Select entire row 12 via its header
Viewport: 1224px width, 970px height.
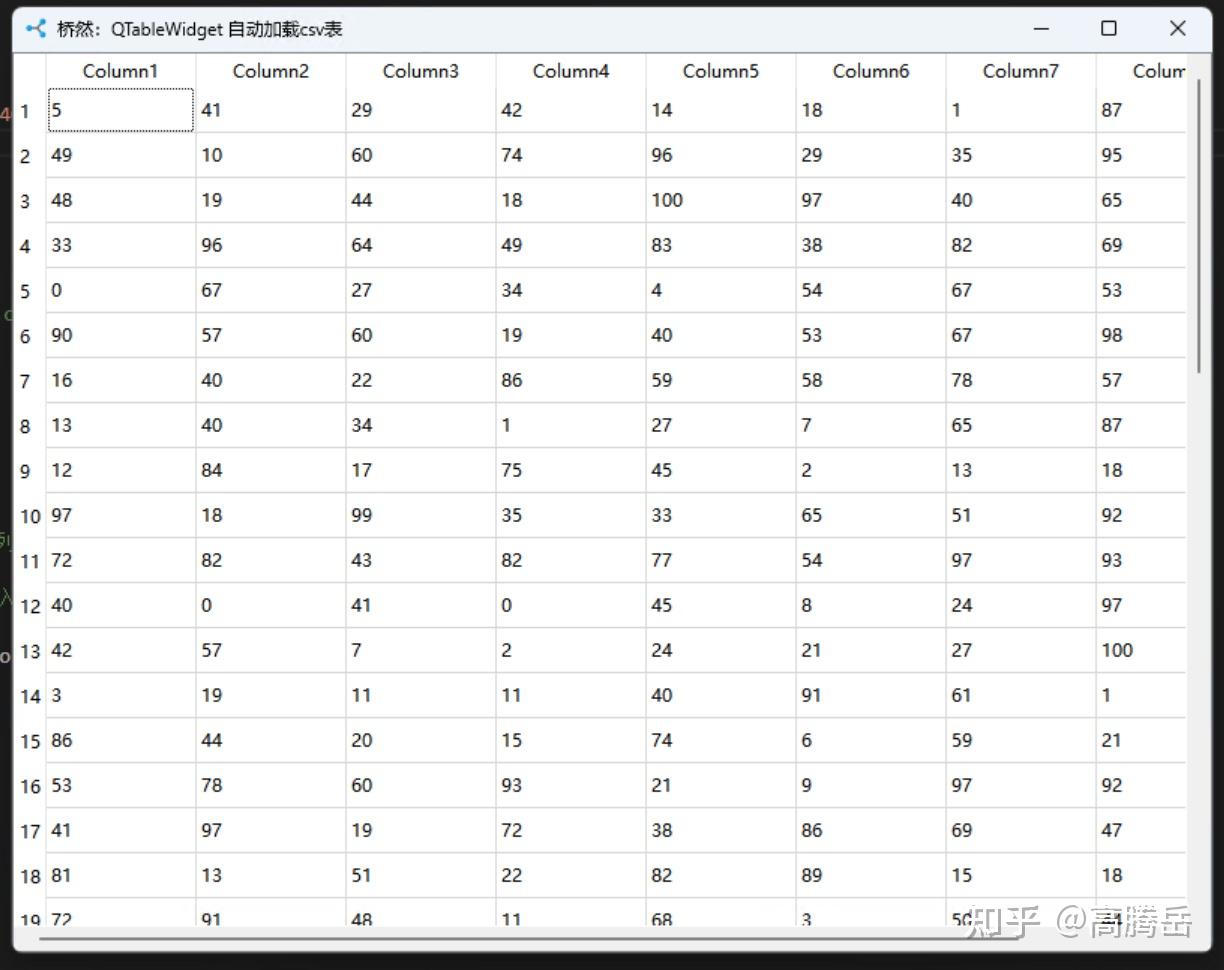click(x=30, y=606)
